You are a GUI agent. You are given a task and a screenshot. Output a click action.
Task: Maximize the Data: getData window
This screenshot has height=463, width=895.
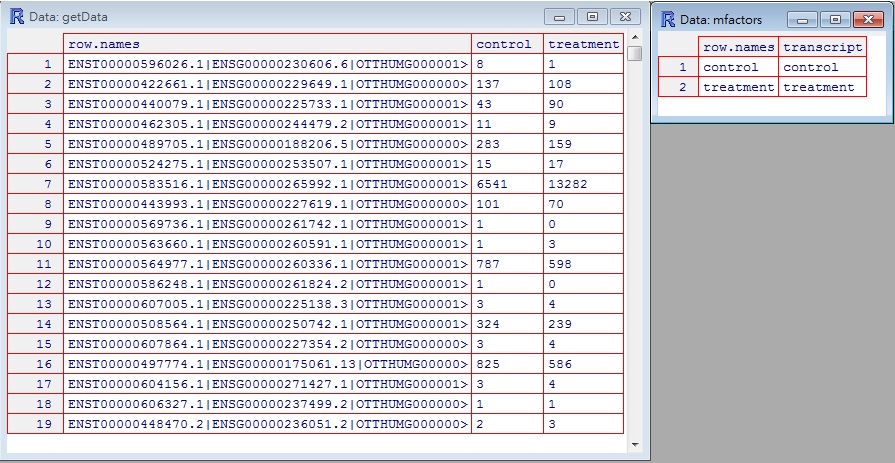(591, 17)
